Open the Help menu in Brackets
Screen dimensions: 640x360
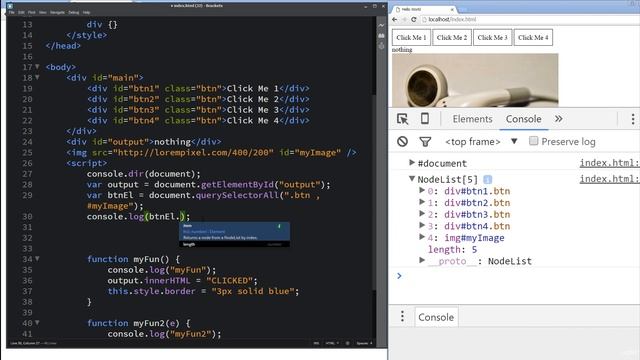86,13
